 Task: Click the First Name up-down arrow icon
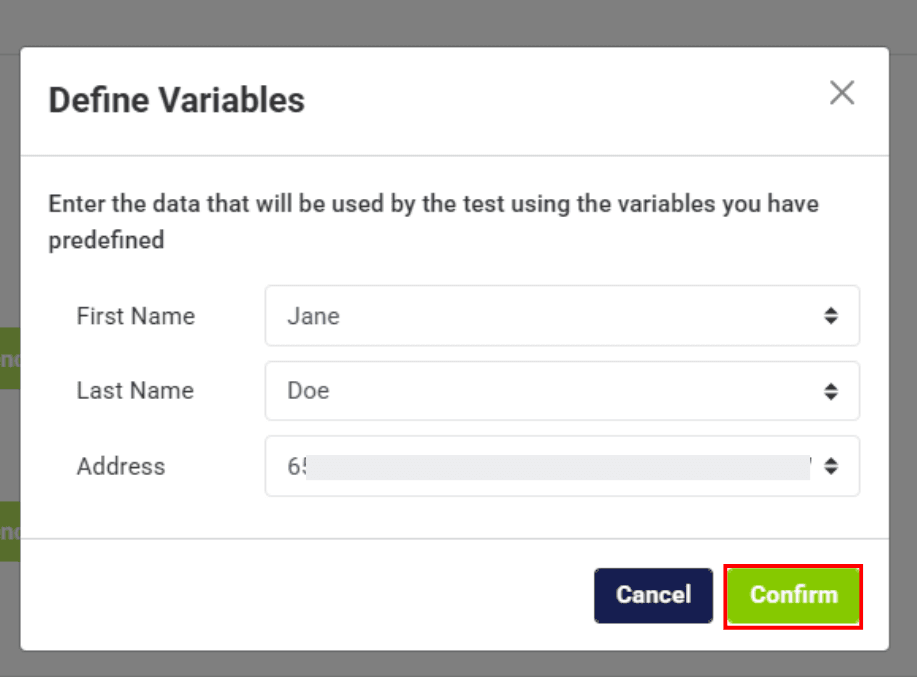point(831,316)
